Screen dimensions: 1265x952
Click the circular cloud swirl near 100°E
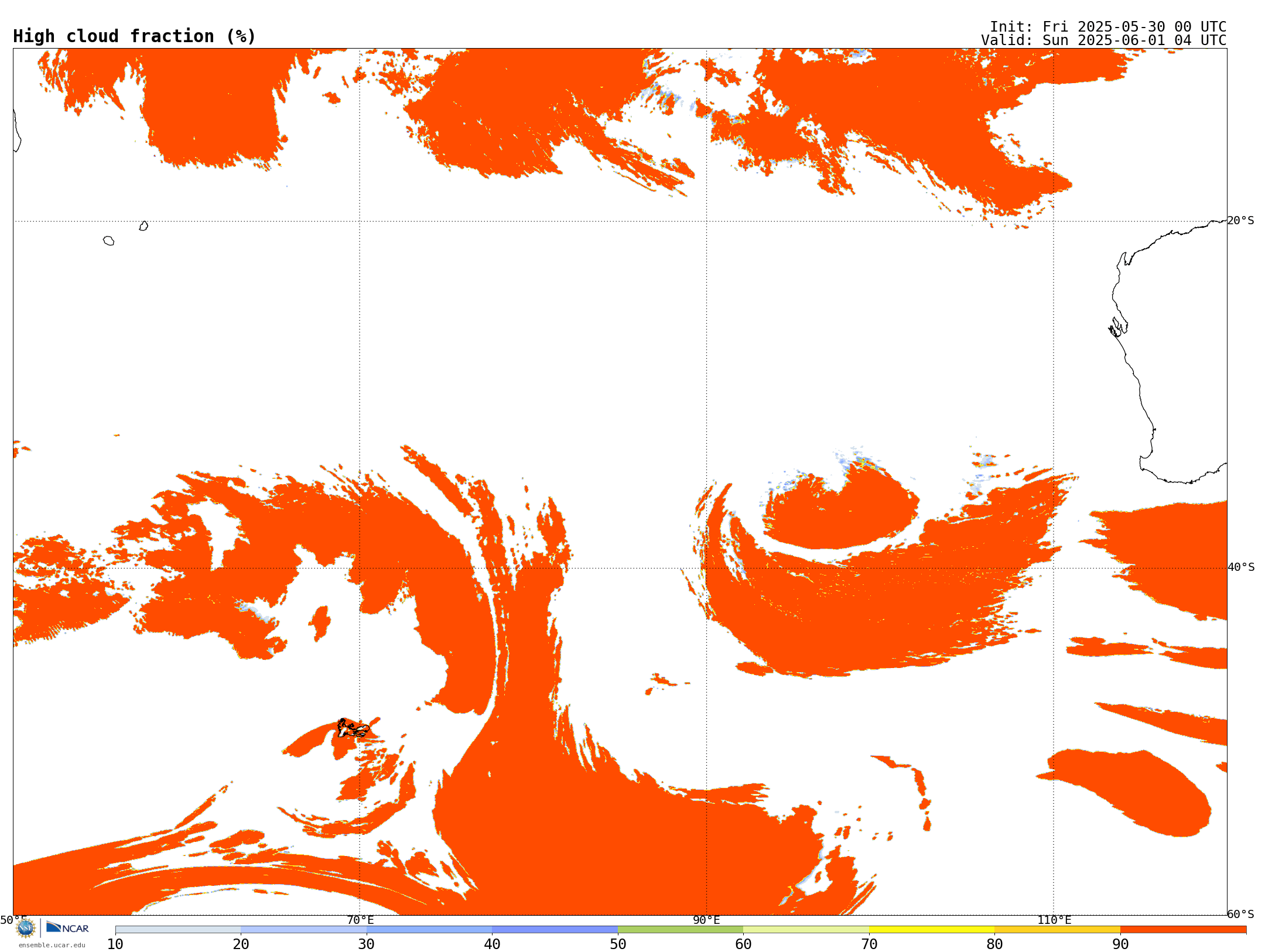pos(840,509)
